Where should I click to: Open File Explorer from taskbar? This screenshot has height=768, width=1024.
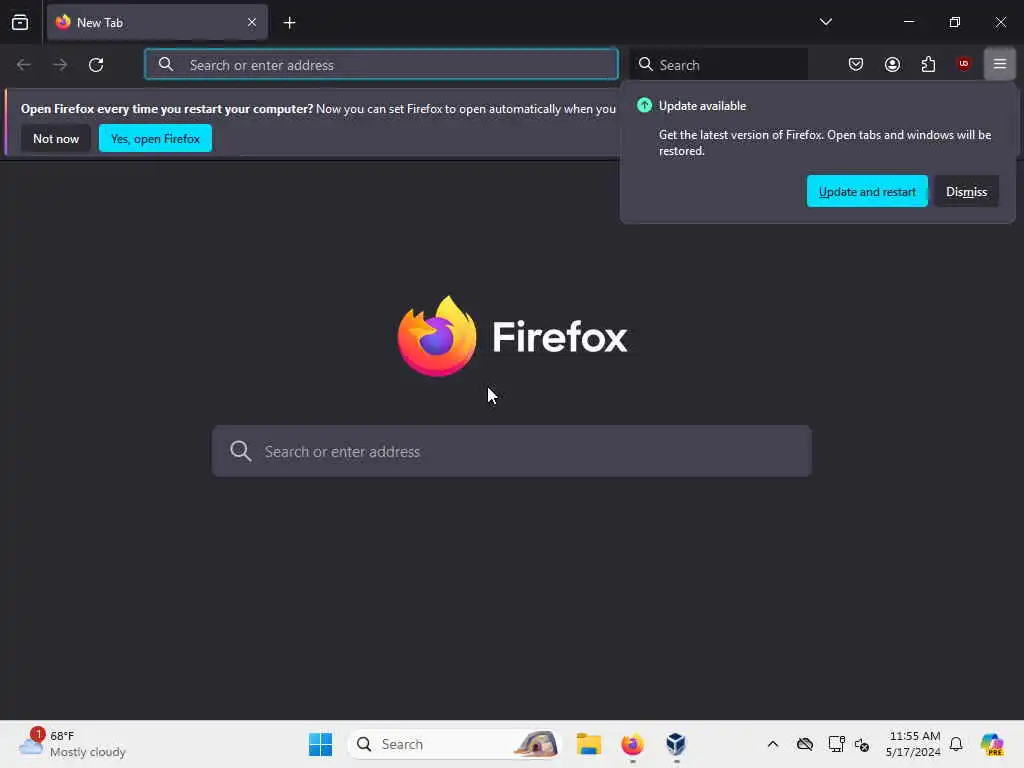(588, 744)
